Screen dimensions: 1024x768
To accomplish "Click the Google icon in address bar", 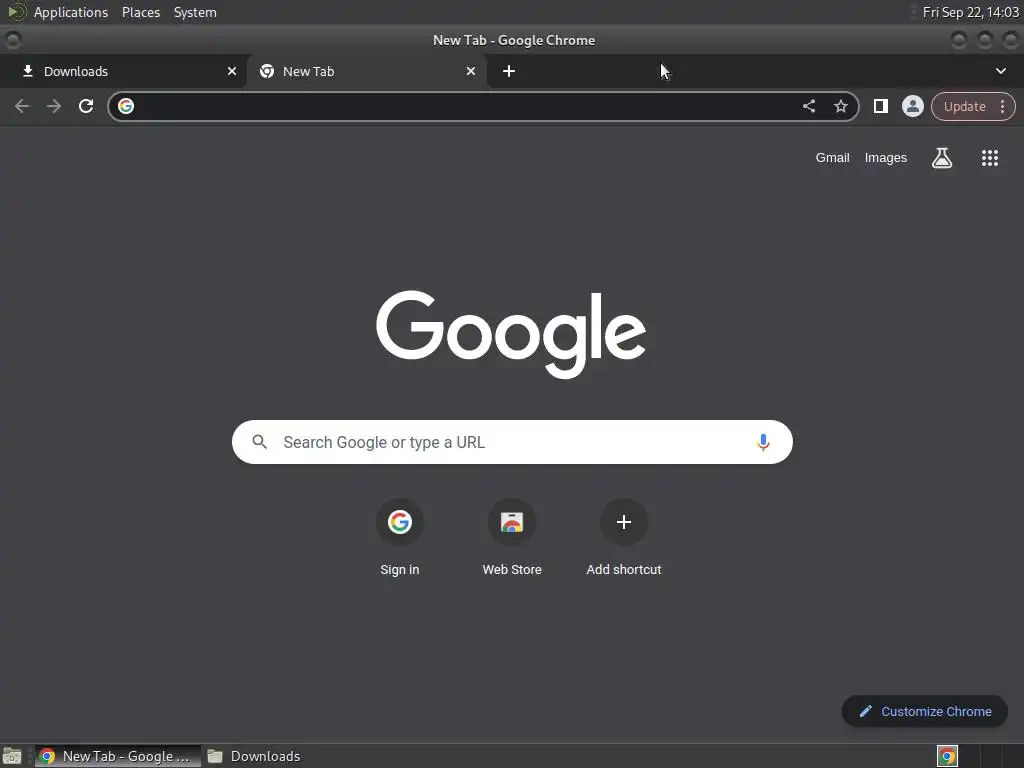I will [126, 106].
